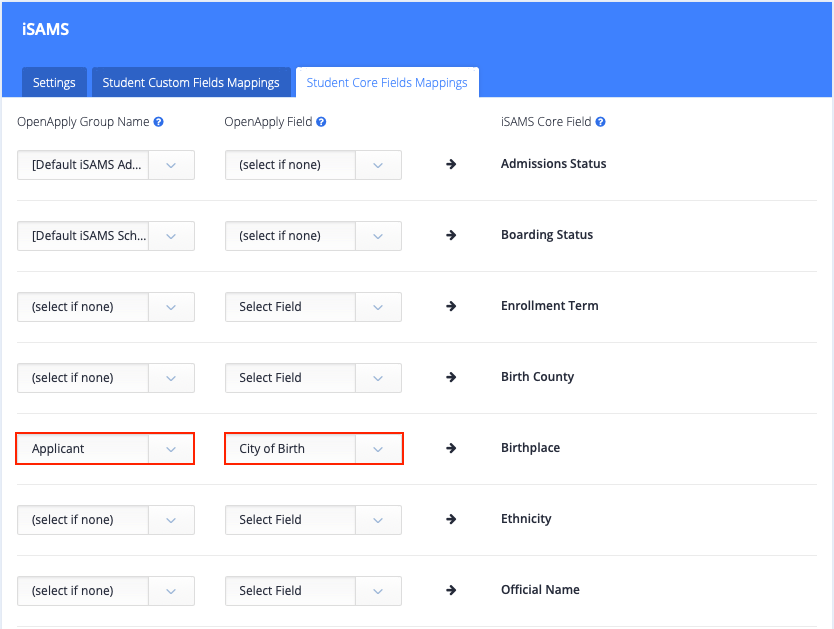Screen dimensions: 834x629
Task: Expand Select Field dropdown for Ethnicity
Action: tap(313, 520)
